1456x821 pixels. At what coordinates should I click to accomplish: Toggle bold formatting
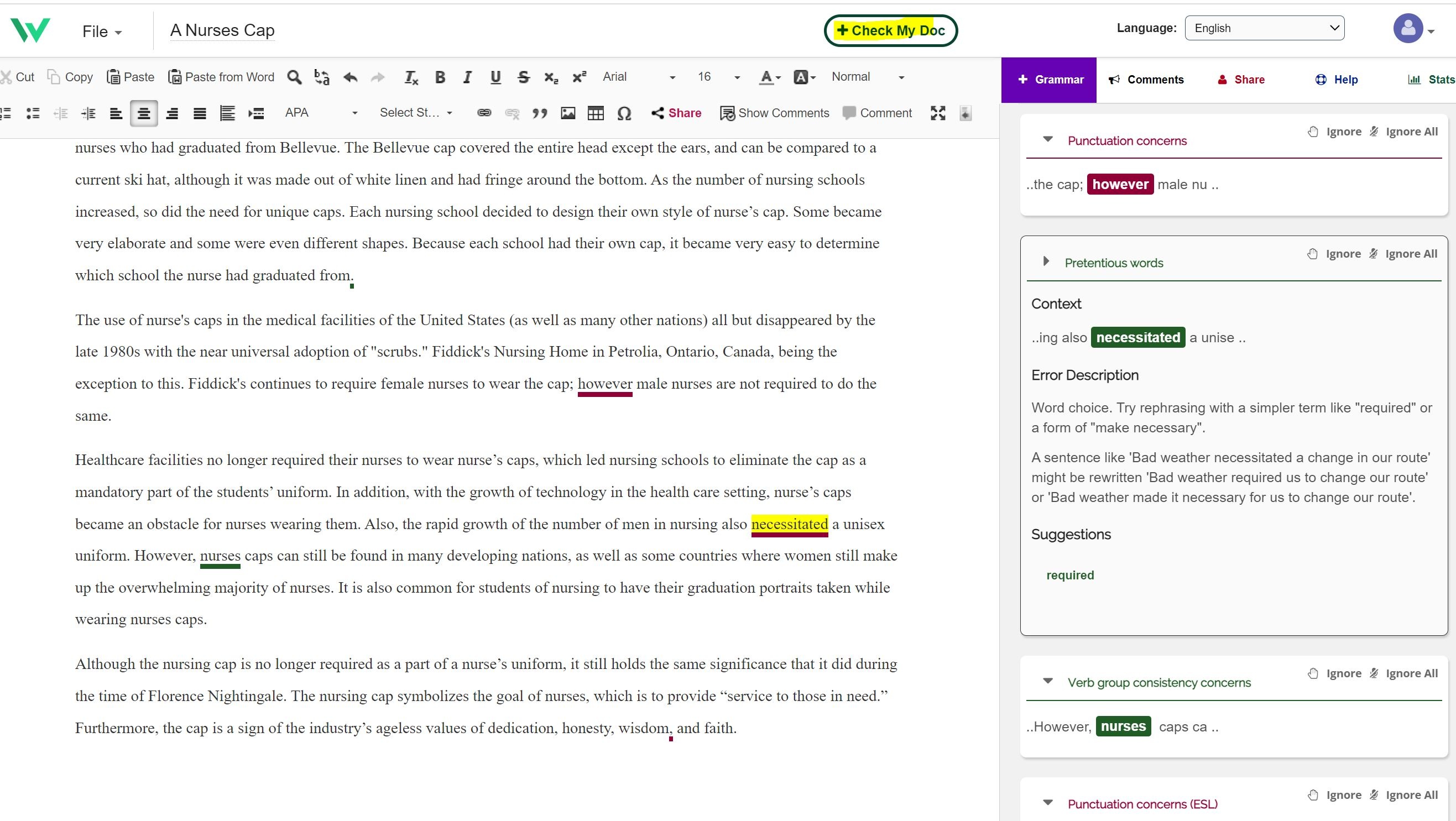[440, 77]
